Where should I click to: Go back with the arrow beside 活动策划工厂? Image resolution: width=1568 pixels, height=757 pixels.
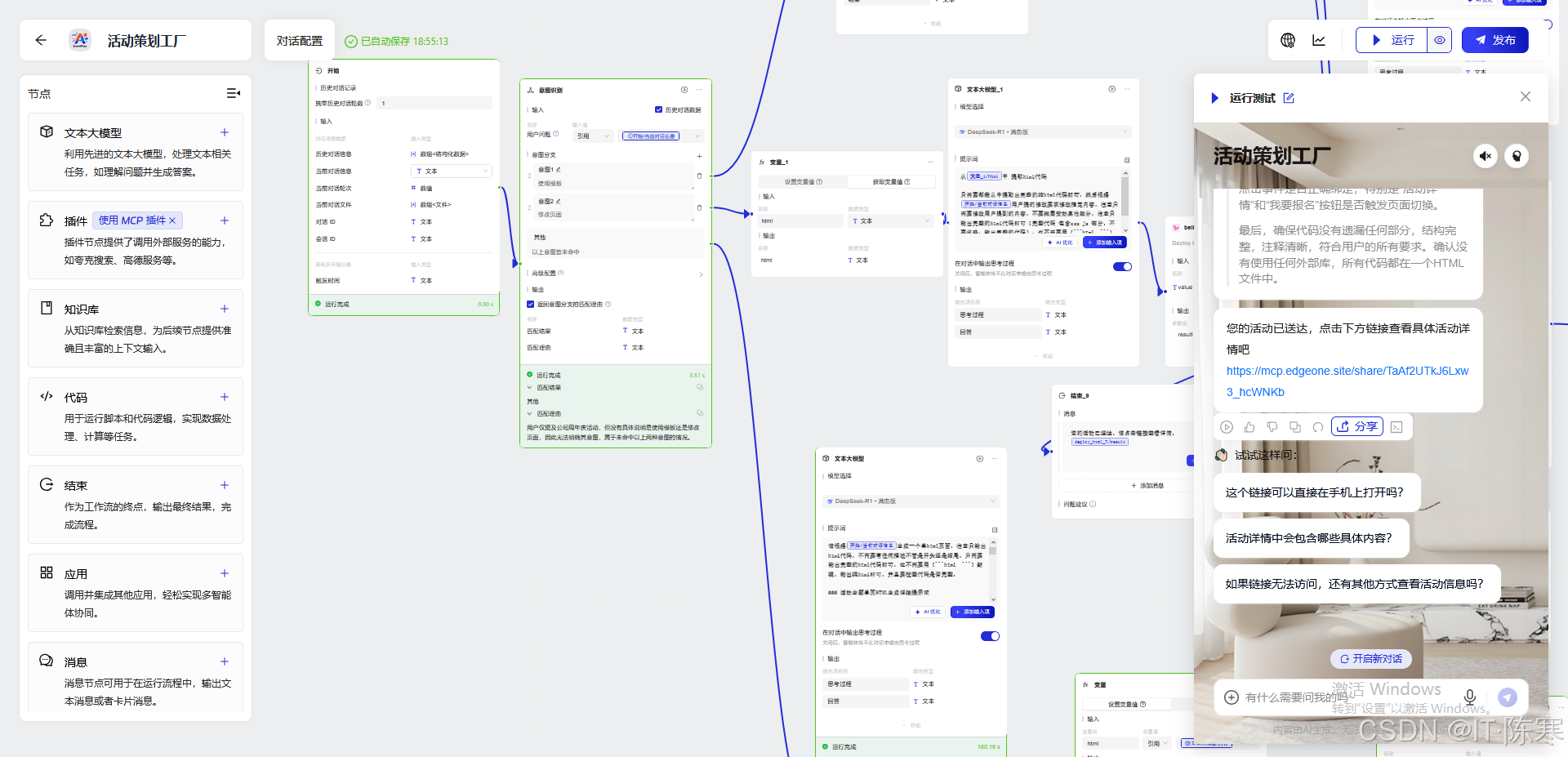[41, 40]
